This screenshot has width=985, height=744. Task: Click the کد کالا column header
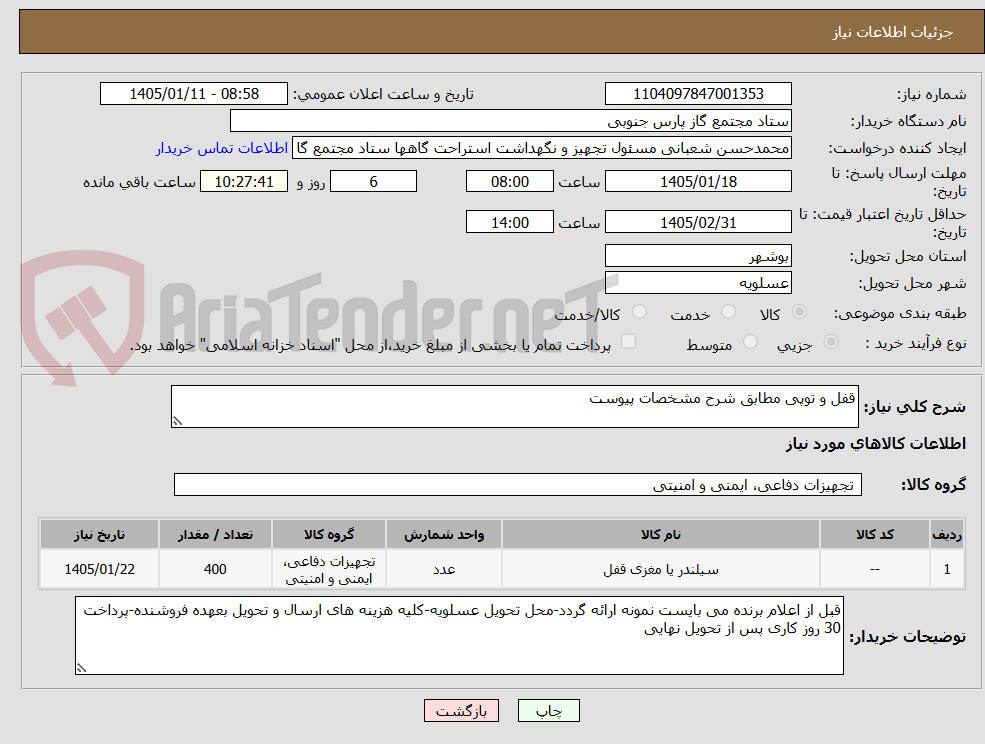tap(874, 534)
